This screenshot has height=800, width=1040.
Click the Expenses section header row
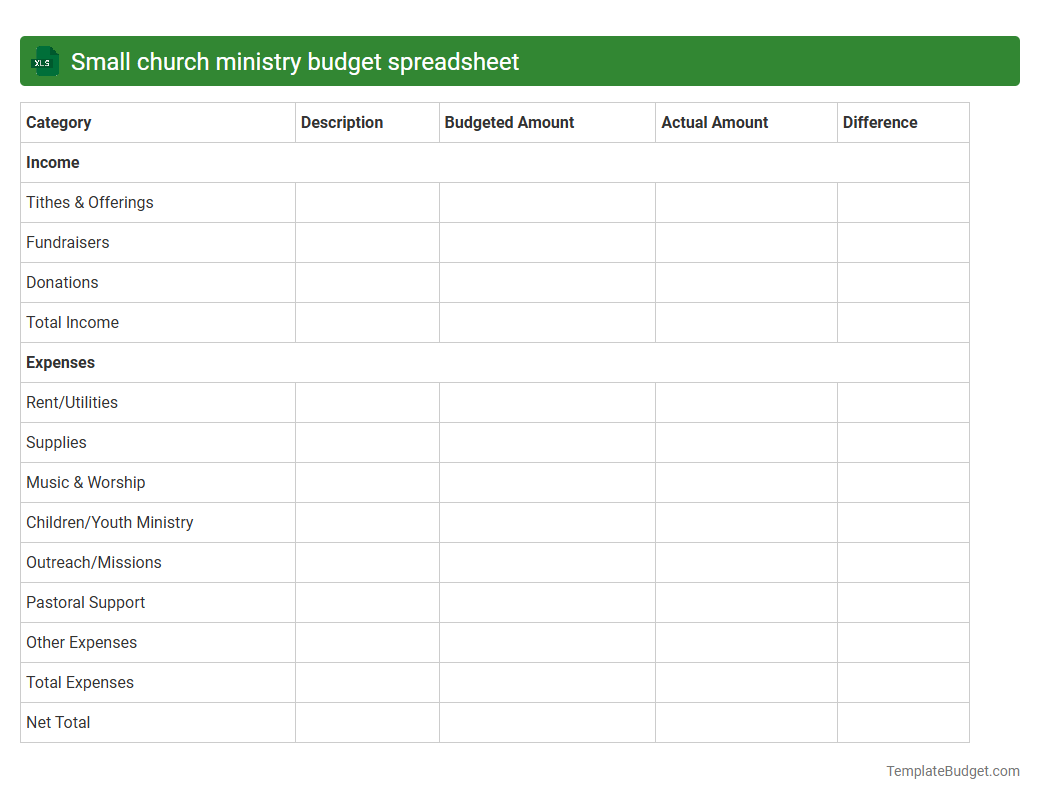pyautogui.click(x=60, y=362)
